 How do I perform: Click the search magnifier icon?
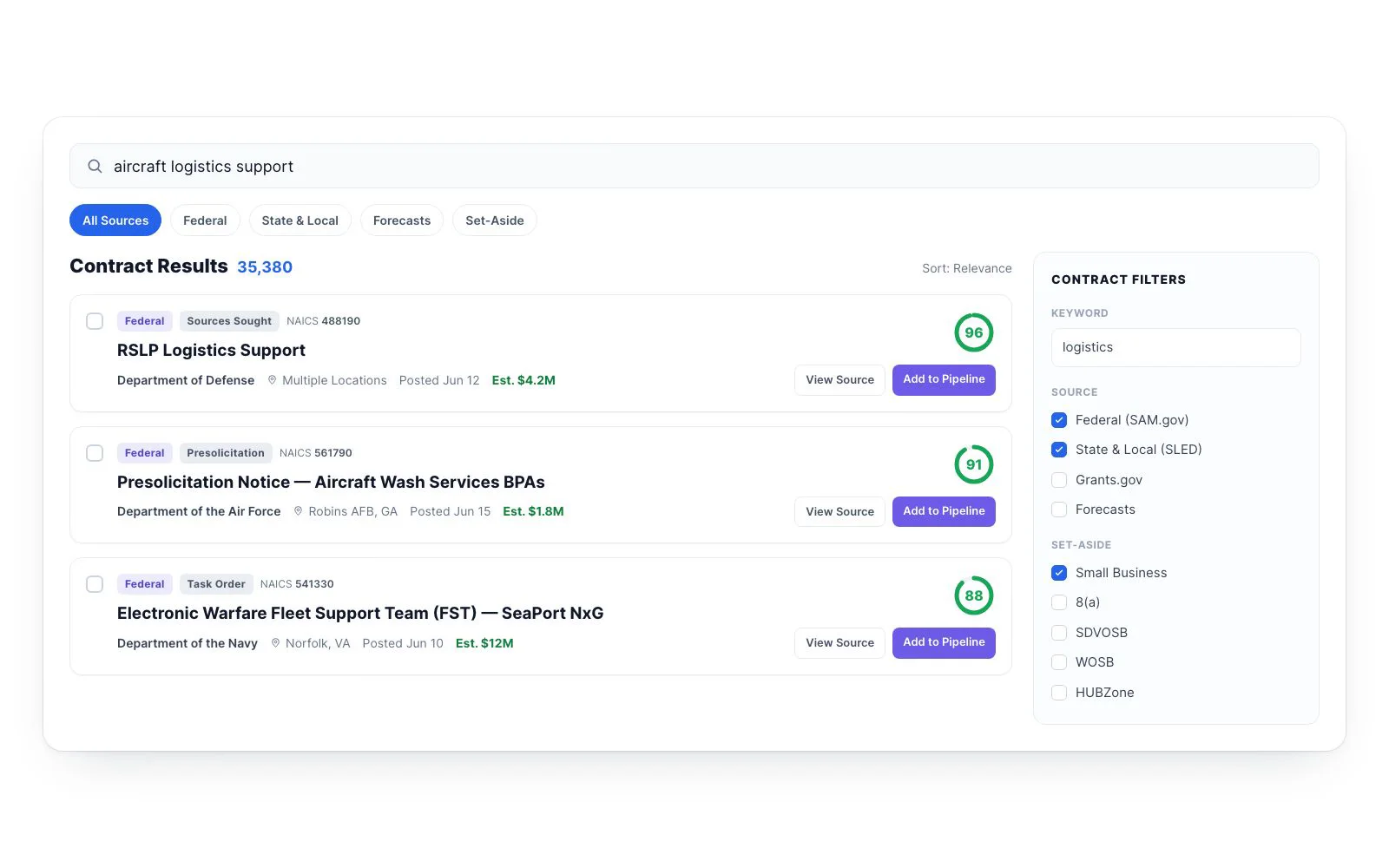(x=95, y=166)
